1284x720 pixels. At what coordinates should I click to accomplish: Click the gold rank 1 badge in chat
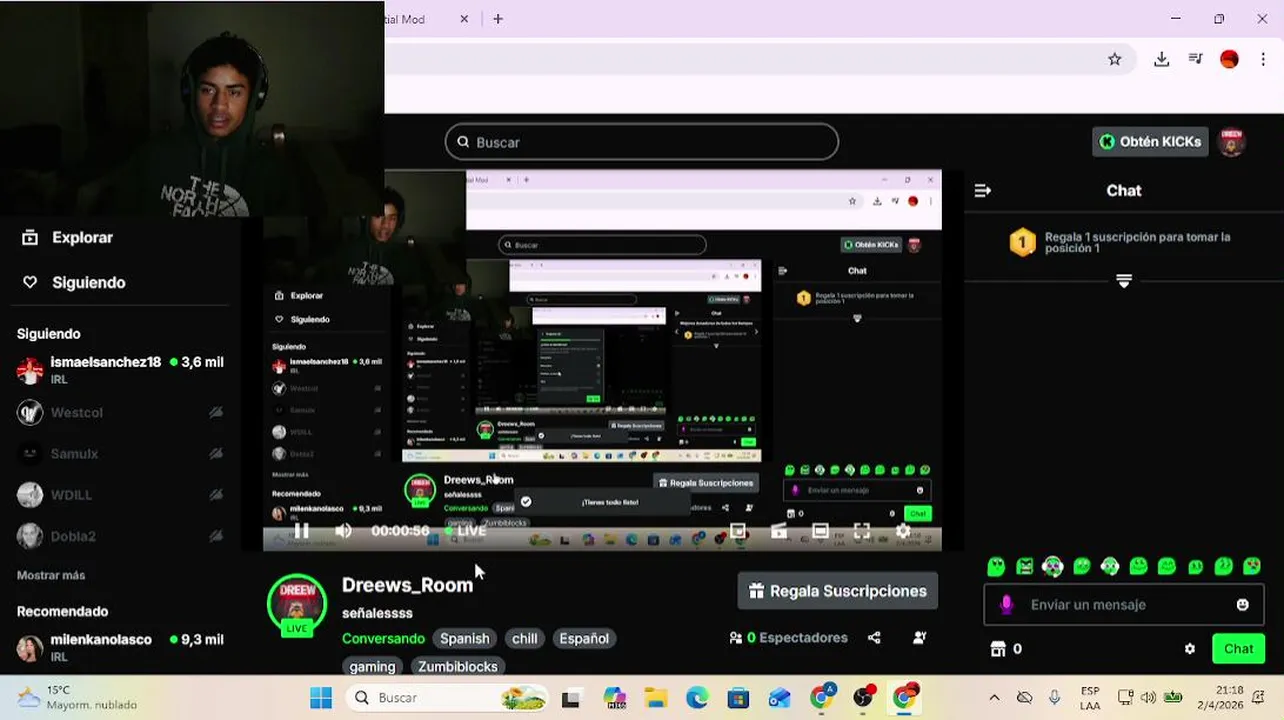[1022, 242]
